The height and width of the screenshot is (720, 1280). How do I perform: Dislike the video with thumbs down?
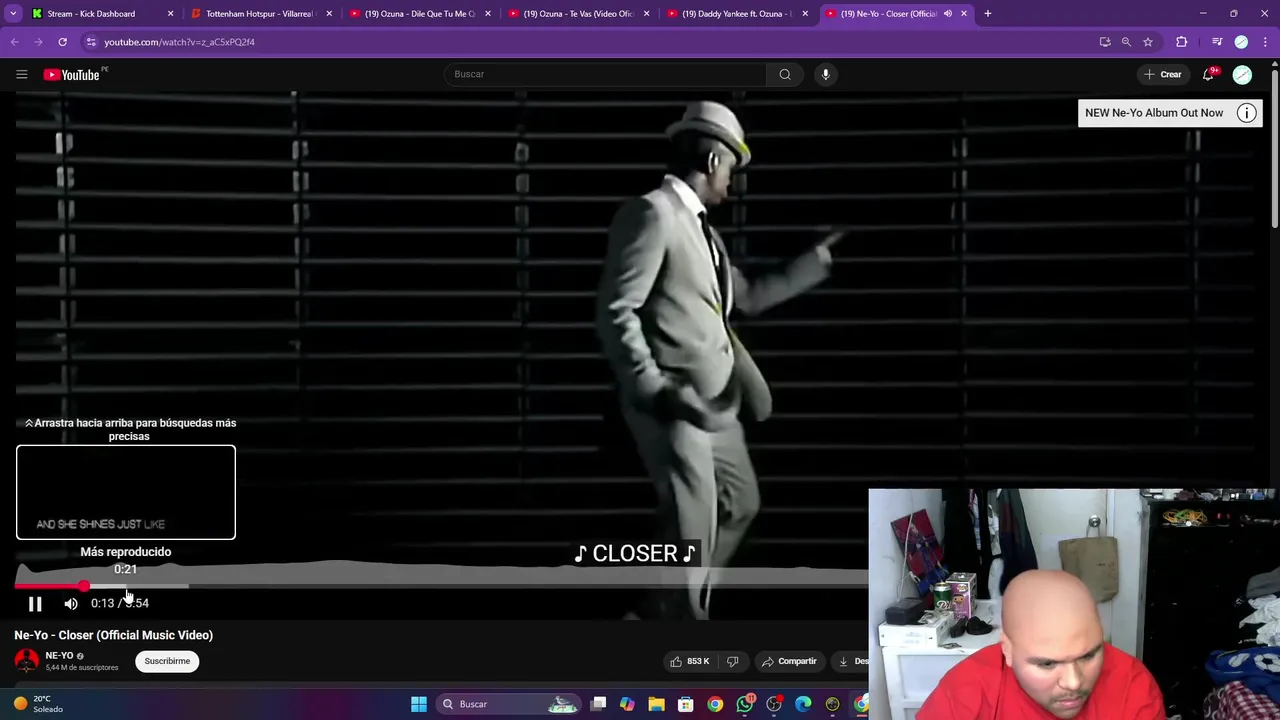coord(733,661)
